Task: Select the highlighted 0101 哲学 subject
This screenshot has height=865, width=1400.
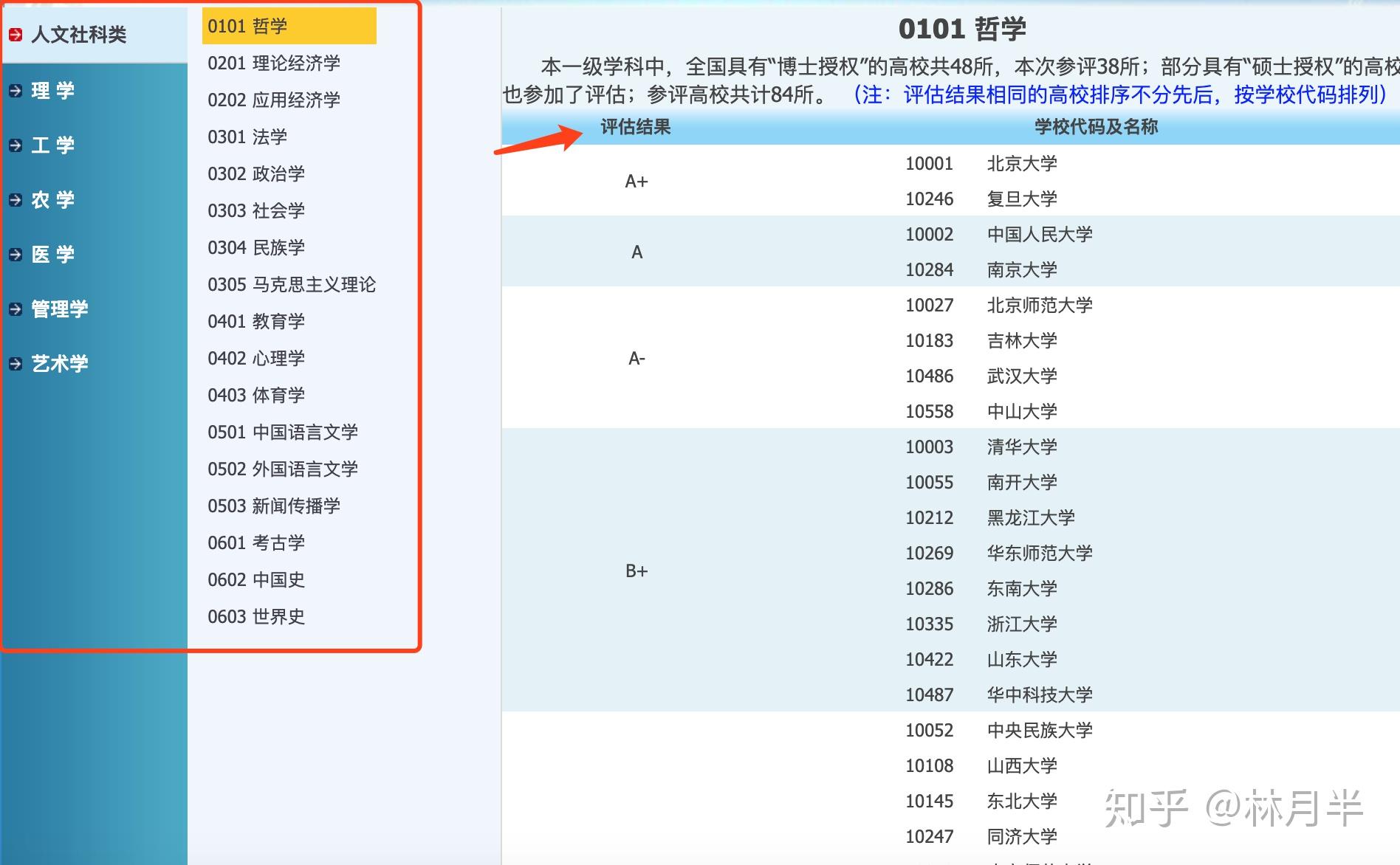Action: (x=289, y=26)
